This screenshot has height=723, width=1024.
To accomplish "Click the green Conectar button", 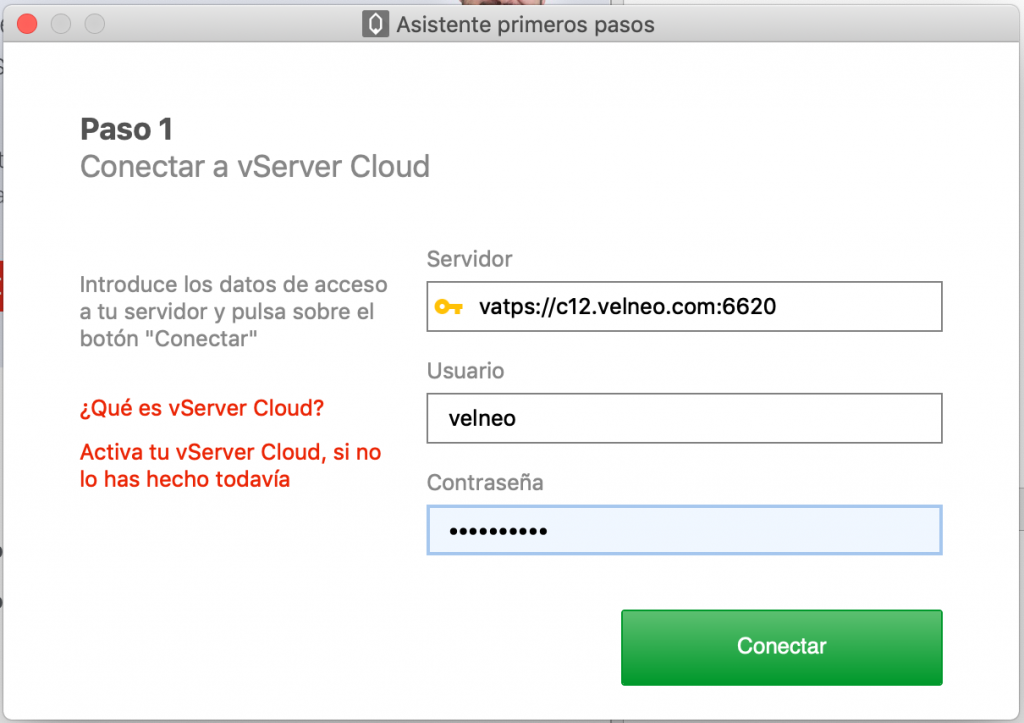I will (x=781, y=647).
